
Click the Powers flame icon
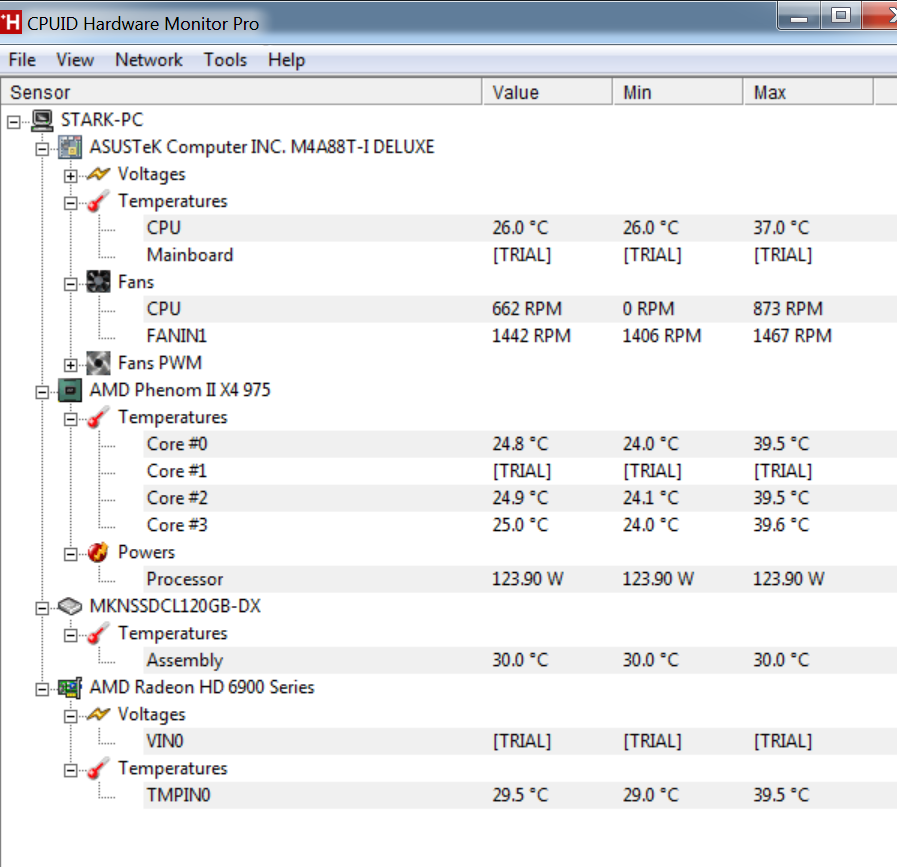point(98,552)
